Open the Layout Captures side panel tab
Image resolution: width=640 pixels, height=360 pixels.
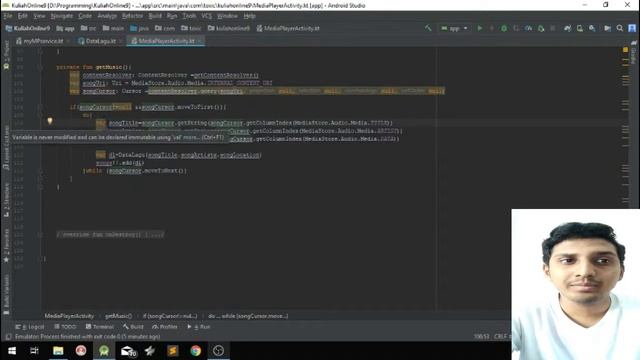click(6, 147)
